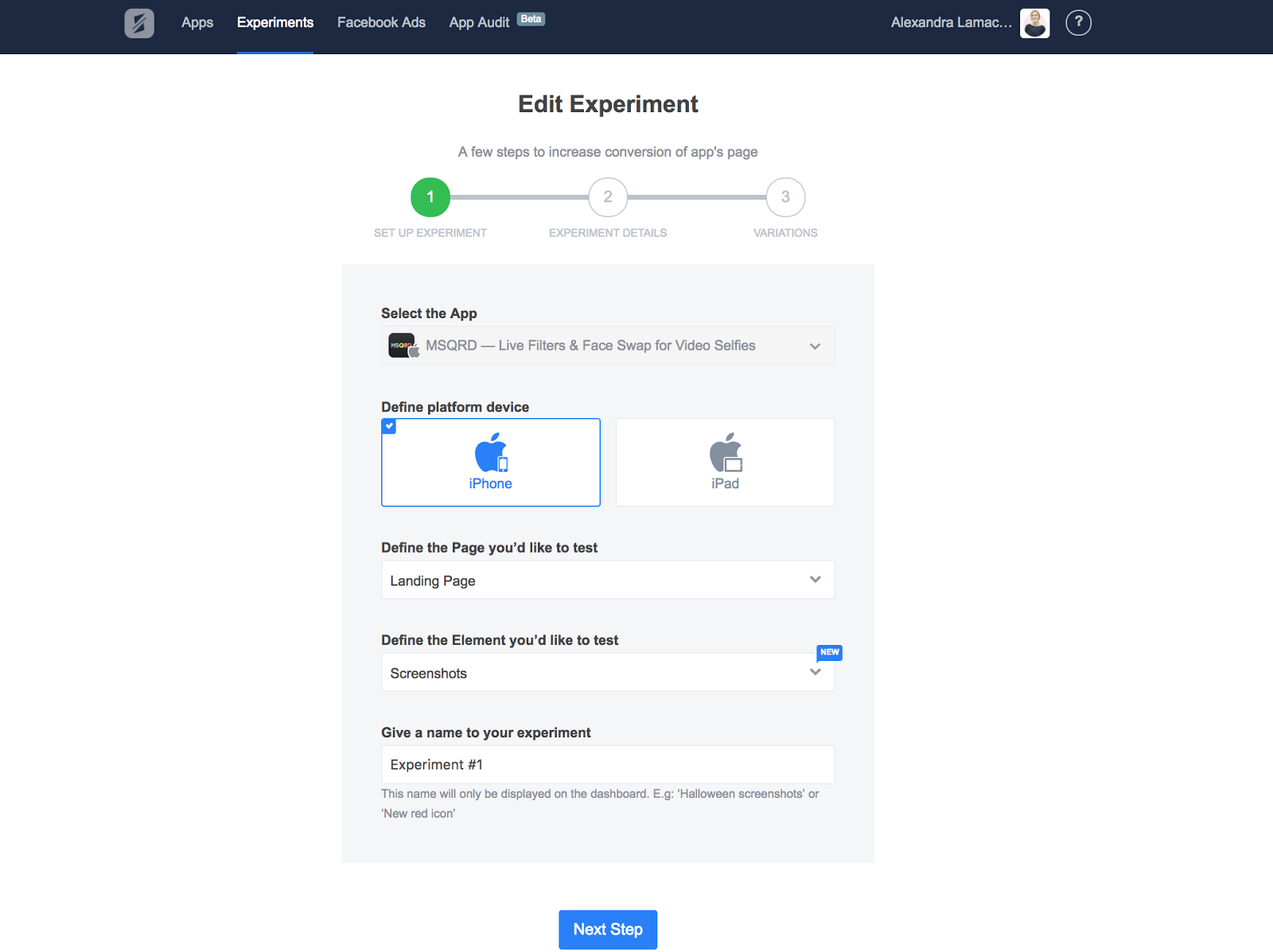Go to the Apps tab

coord(197,22)
